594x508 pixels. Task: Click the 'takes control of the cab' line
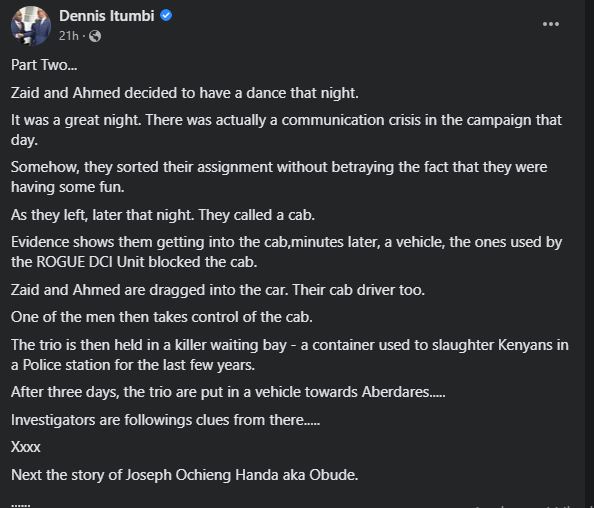click(162, 317)
